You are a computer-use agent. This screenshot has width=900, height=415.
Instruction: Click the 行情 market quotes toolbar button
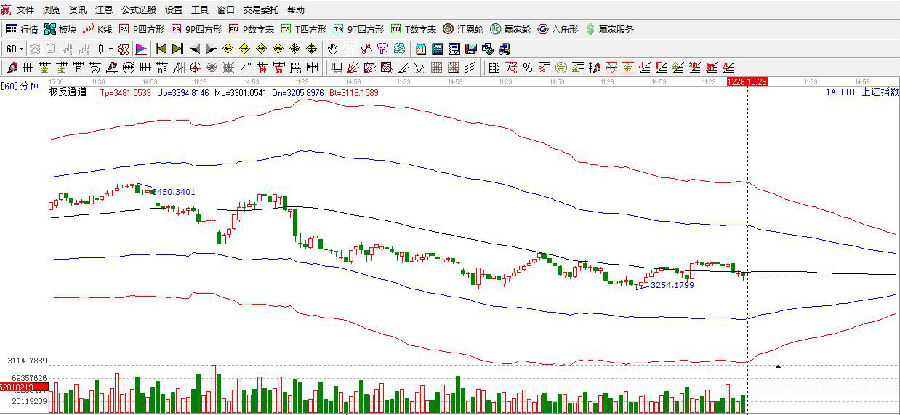pyautogui.click(x=23, y=28)
